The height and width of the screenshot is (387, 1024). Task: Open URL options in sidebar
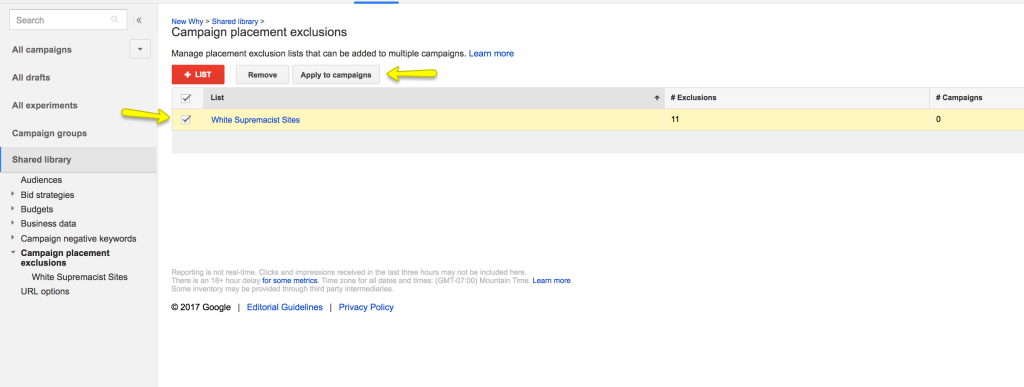tap(45, 291)
